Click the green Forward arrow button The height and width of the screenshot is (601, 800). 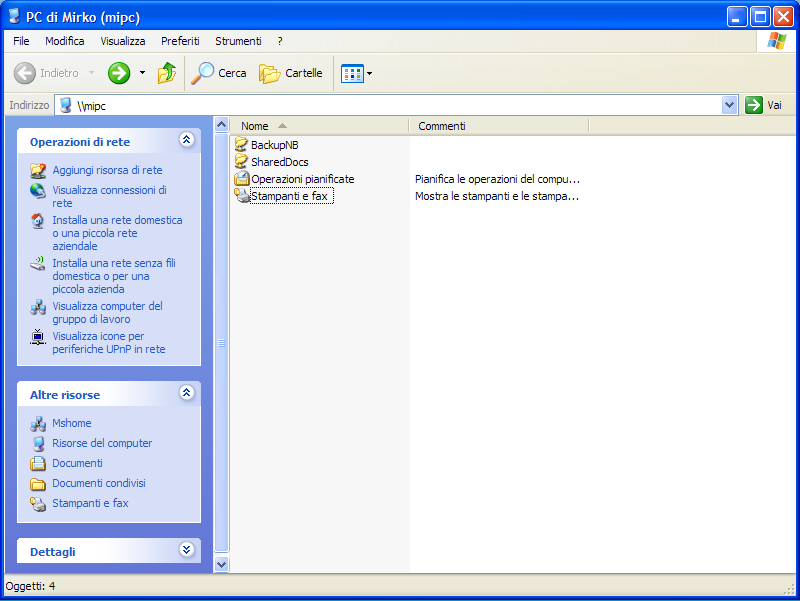(x=119, y=73)
